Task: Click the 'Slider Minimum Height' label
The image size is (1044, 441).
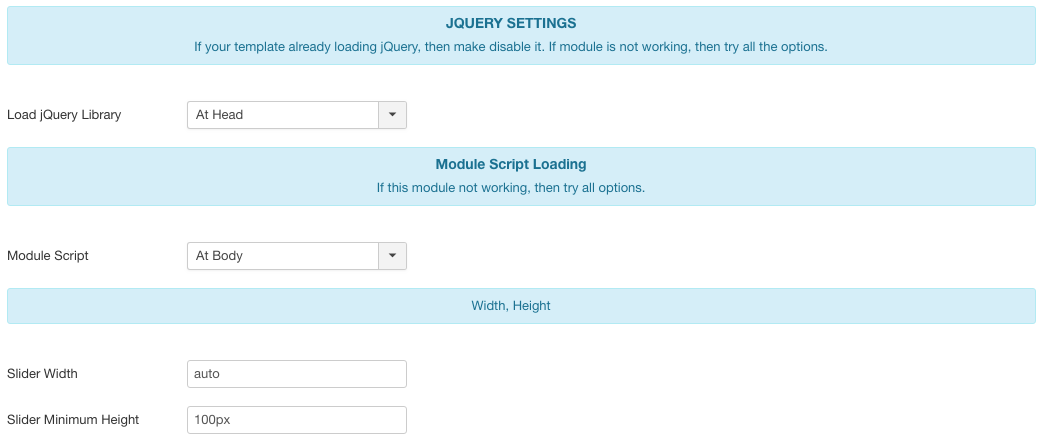Action: point(73,420)
